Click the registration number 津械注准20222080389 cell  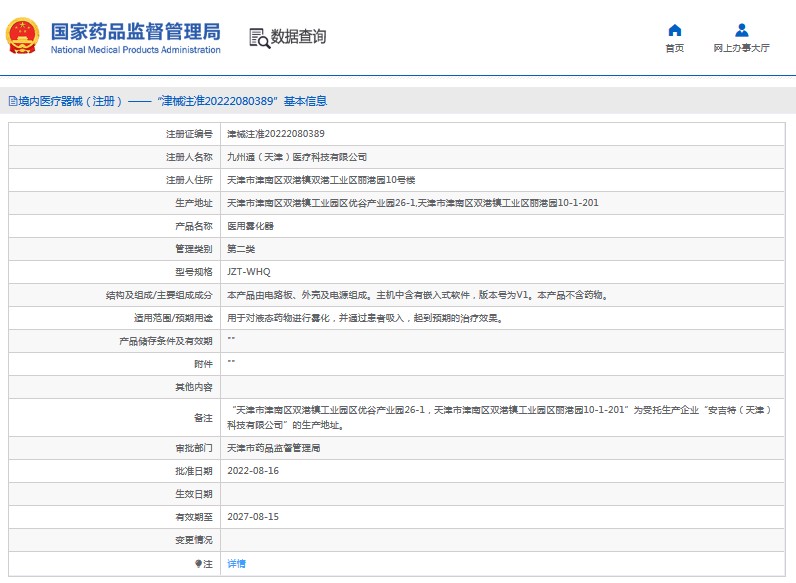tap(276, 134)
